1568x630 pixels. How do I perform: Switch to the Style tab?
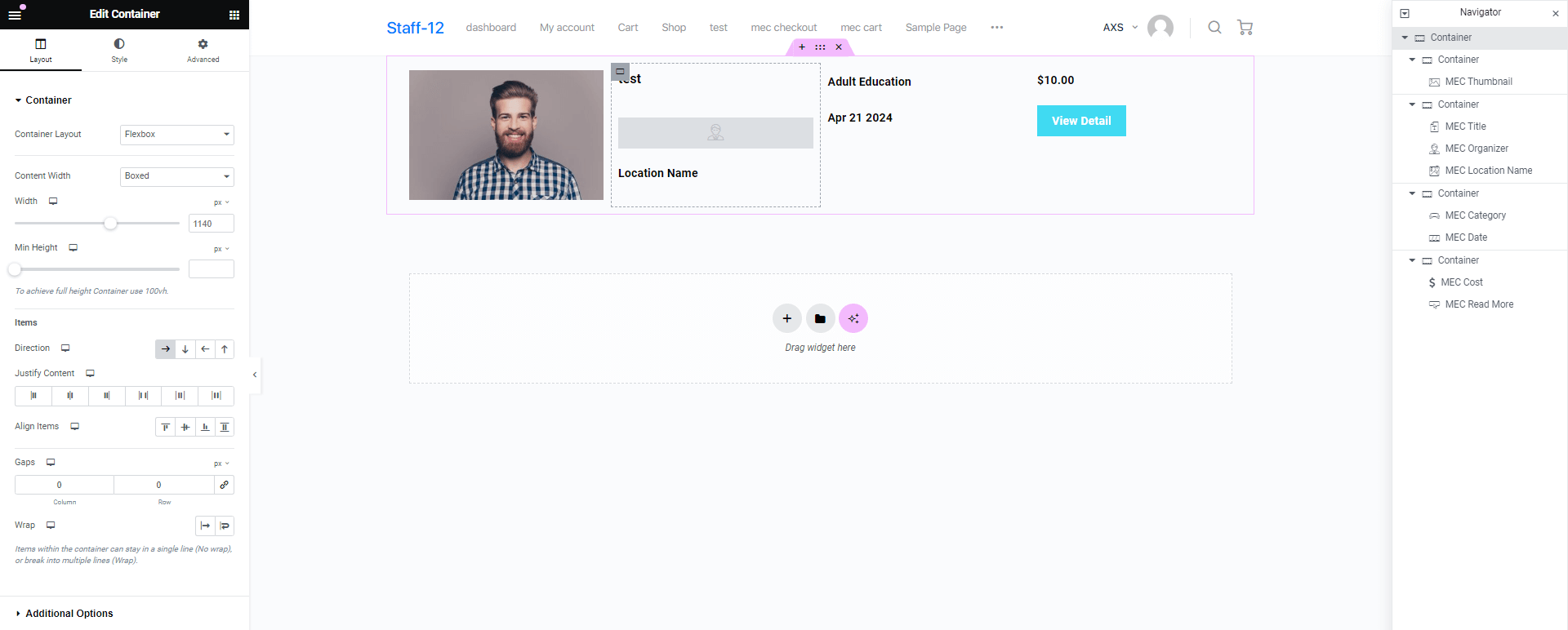coord(119,50)
